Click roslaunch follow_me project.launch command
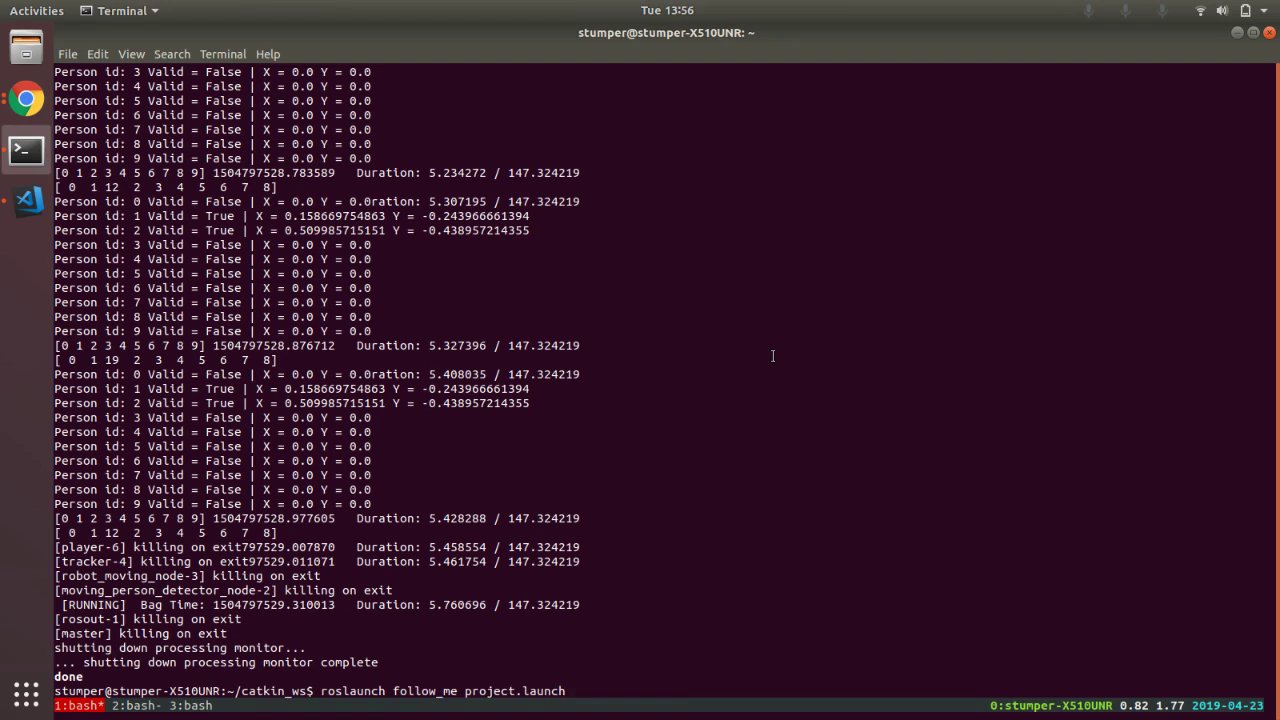Image resolution: width=1280 pixels, height=720 pixels. [443, 691]
